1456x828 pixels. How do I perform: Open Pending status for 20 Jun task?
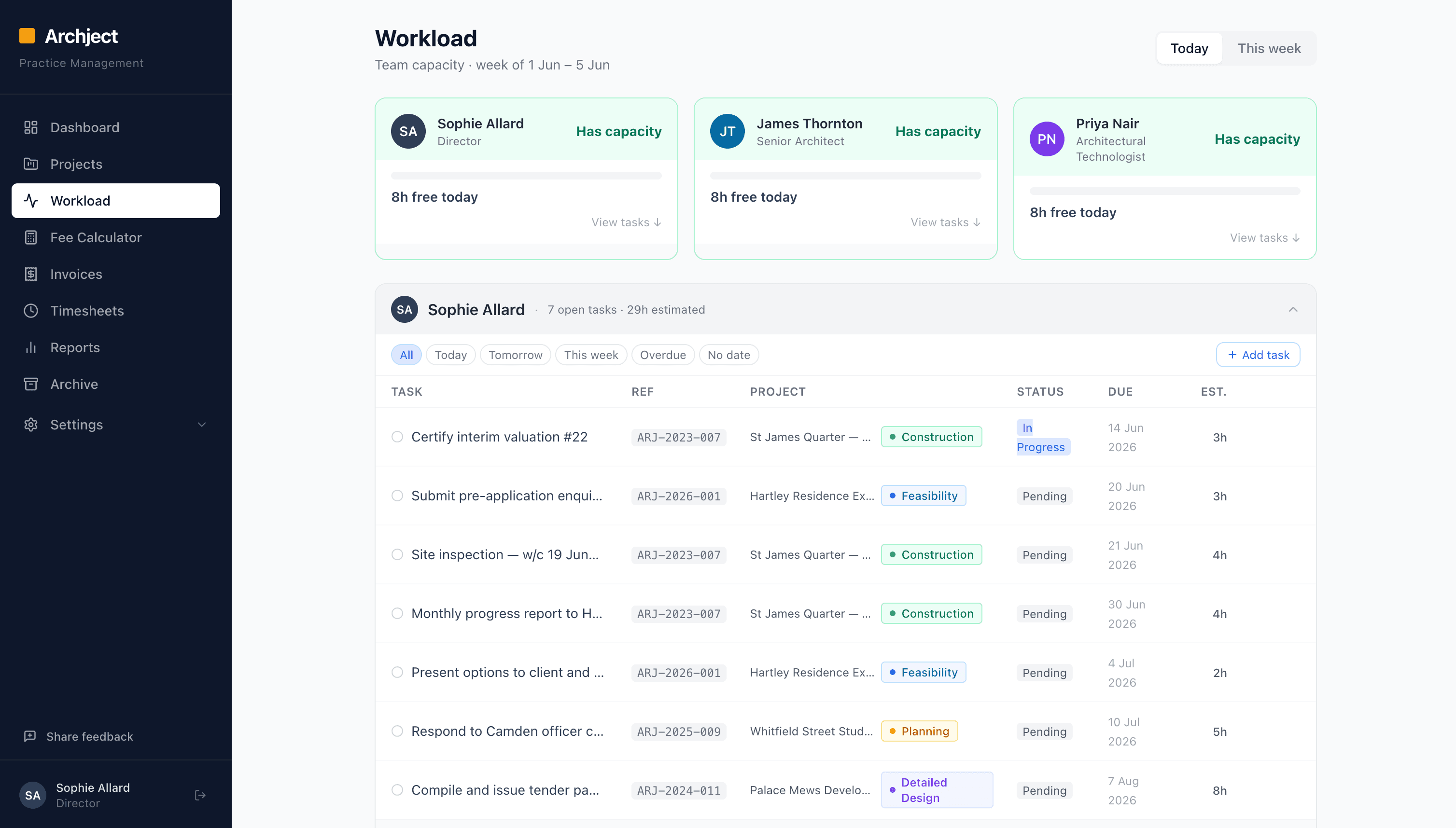(x=1044, y=496)
